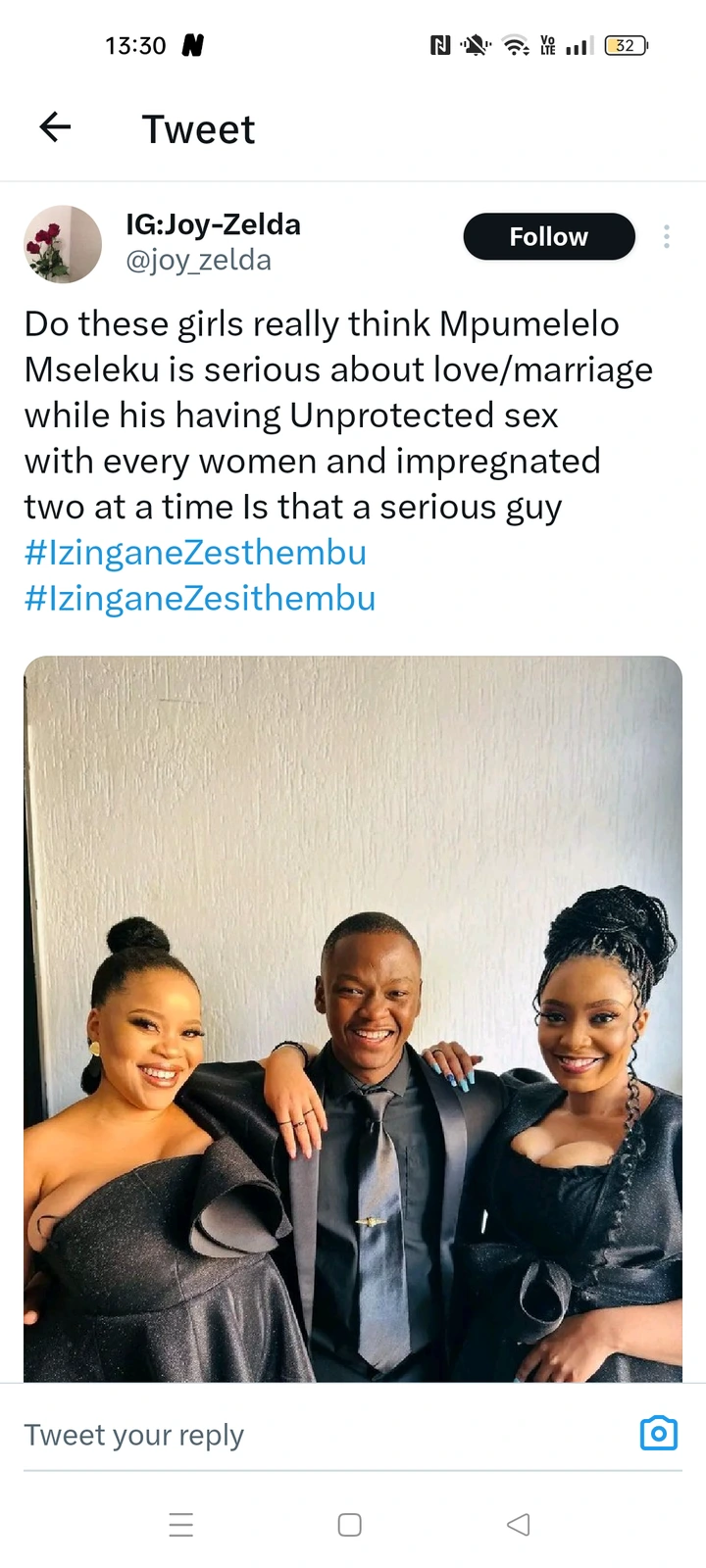Follow the IG:Joy-Zelda account
The width and height of the screenshot is (706, 1568).
click(549, 236)
